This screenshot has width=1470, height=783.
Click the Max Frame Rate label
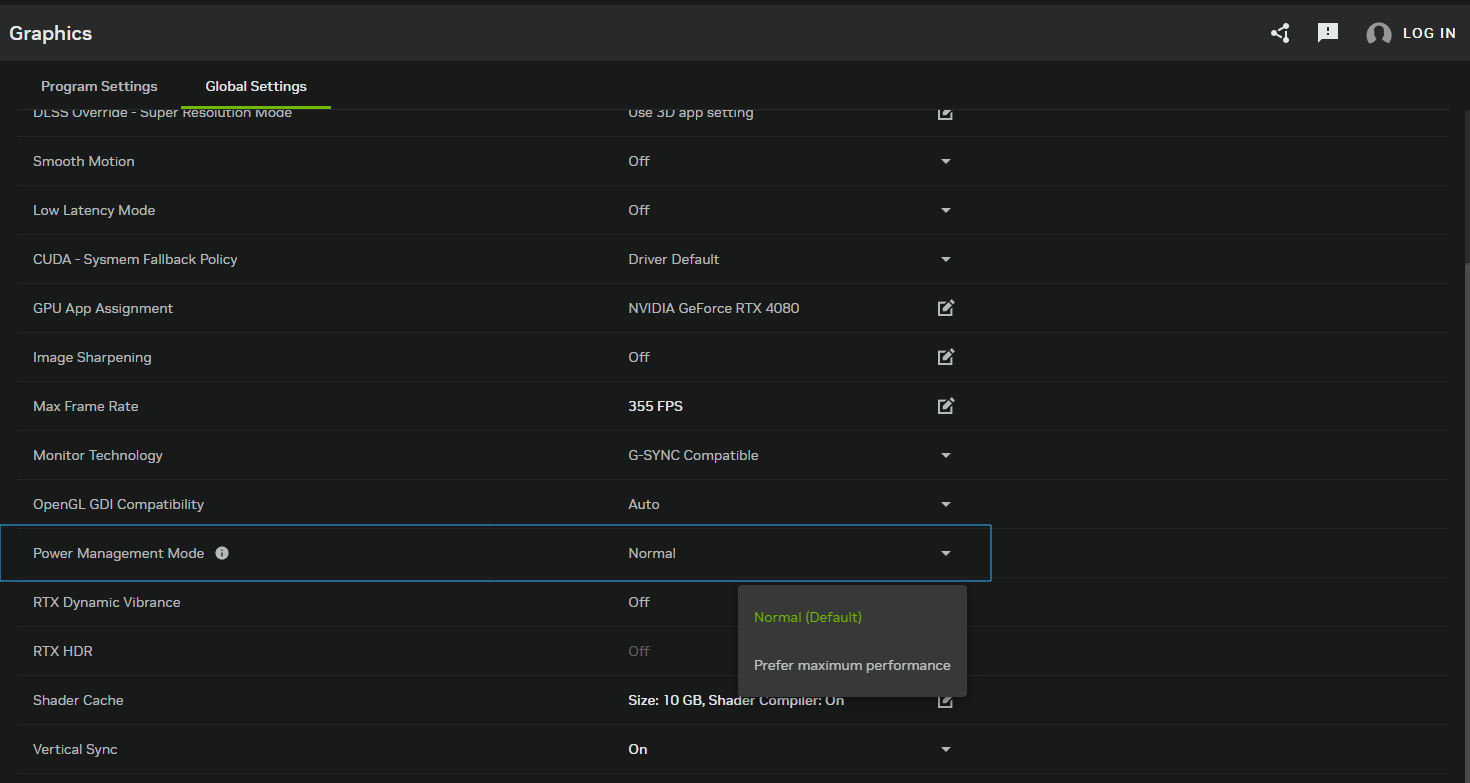[85, 406]
